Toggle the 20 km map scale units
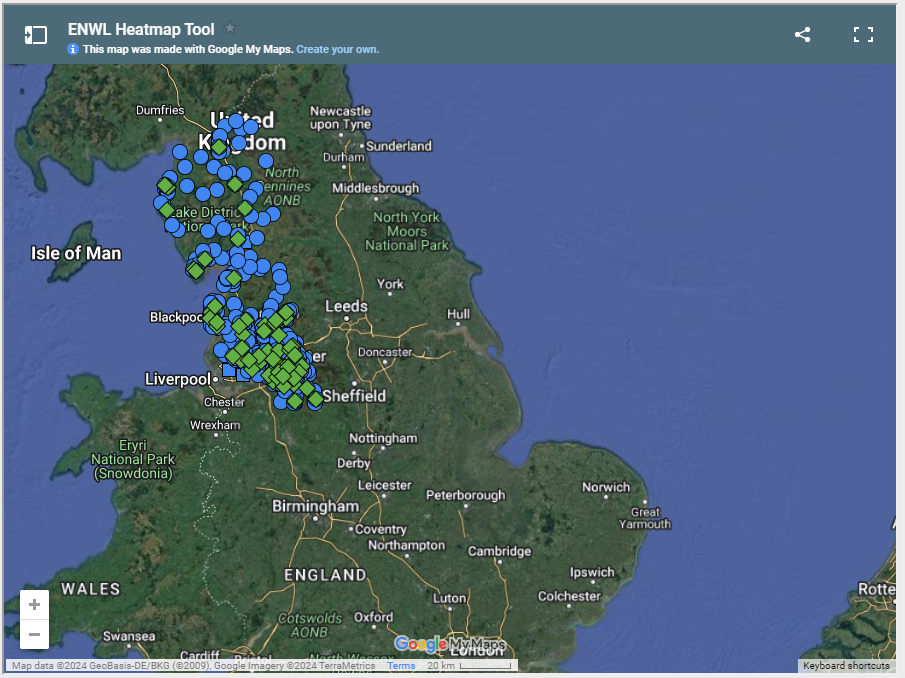 click(468, 666)
